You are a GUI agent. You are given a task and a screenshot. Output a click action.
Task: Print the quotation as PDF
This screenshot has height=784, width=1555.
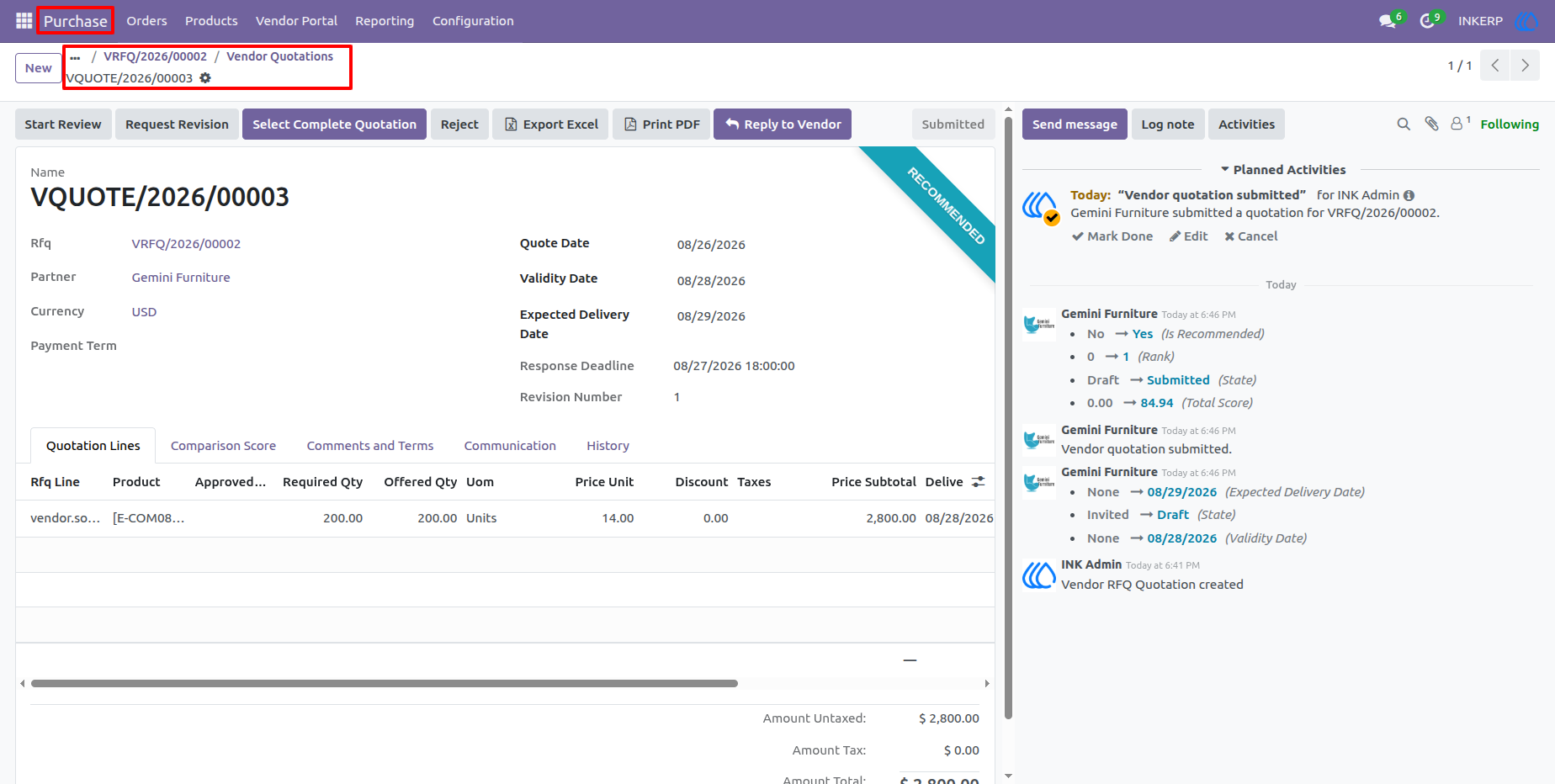(661, 124)
